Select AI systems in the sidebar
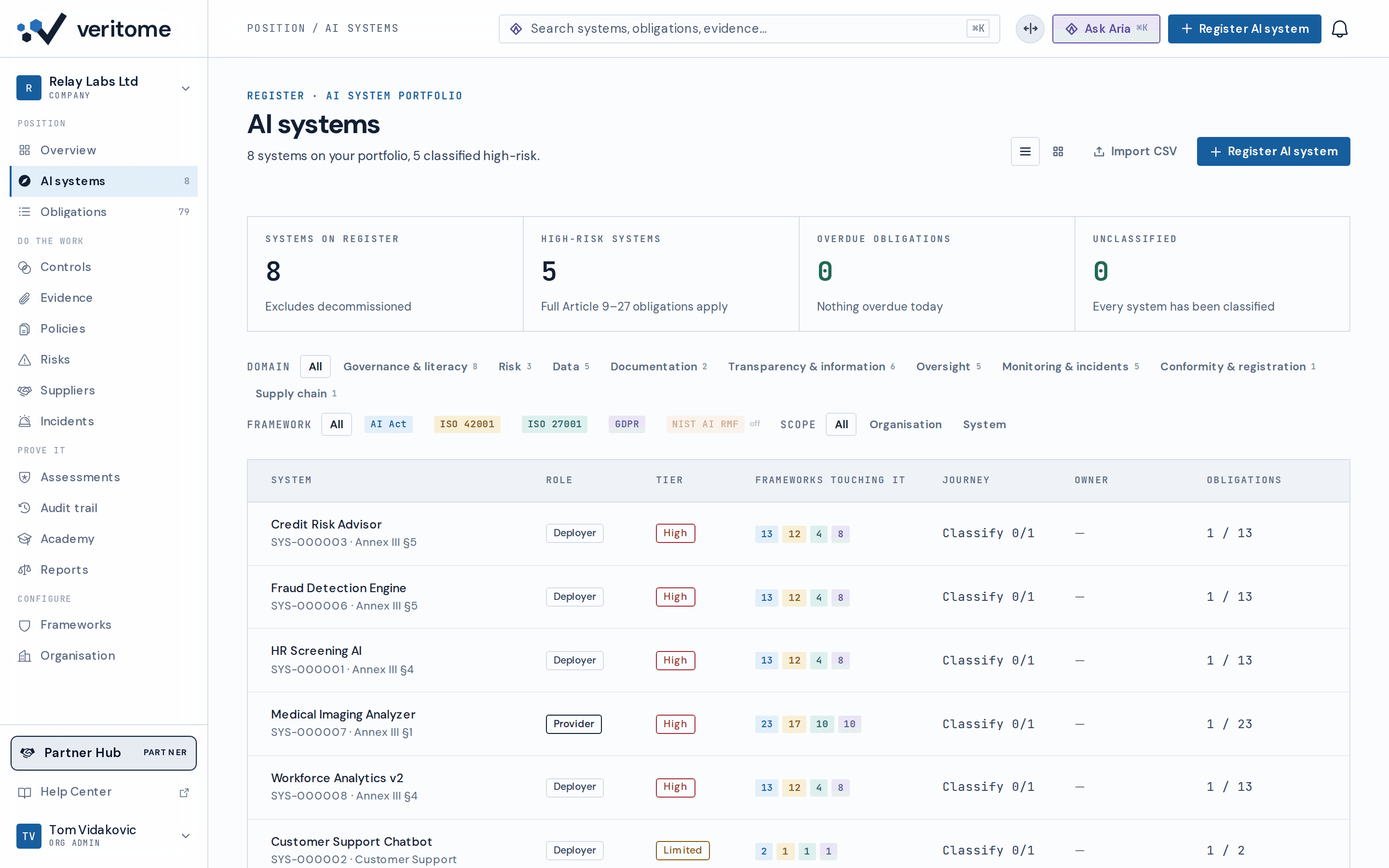1389x868 pixels. (x=104, y=181)
